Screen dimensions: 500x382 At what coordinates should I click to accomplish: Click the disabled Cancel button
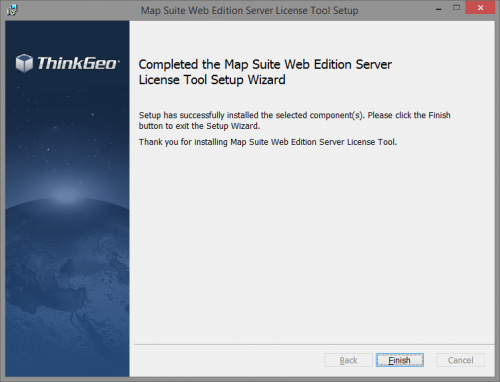click(460, 360)
